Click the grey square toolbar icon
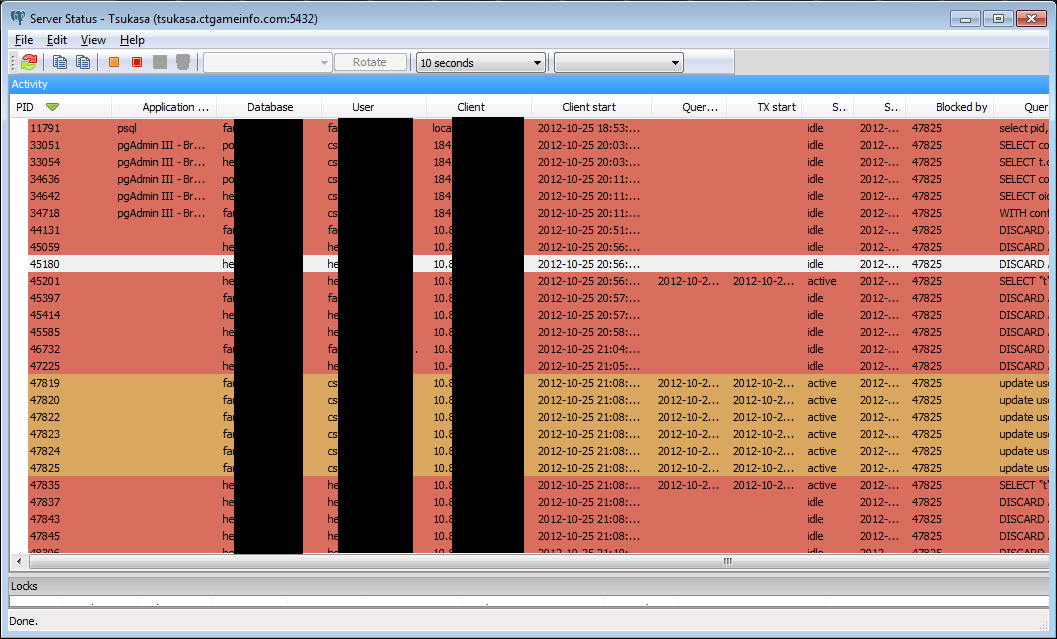The width and height of the screenshot is (1057, 639). click(x=160, y=62)
